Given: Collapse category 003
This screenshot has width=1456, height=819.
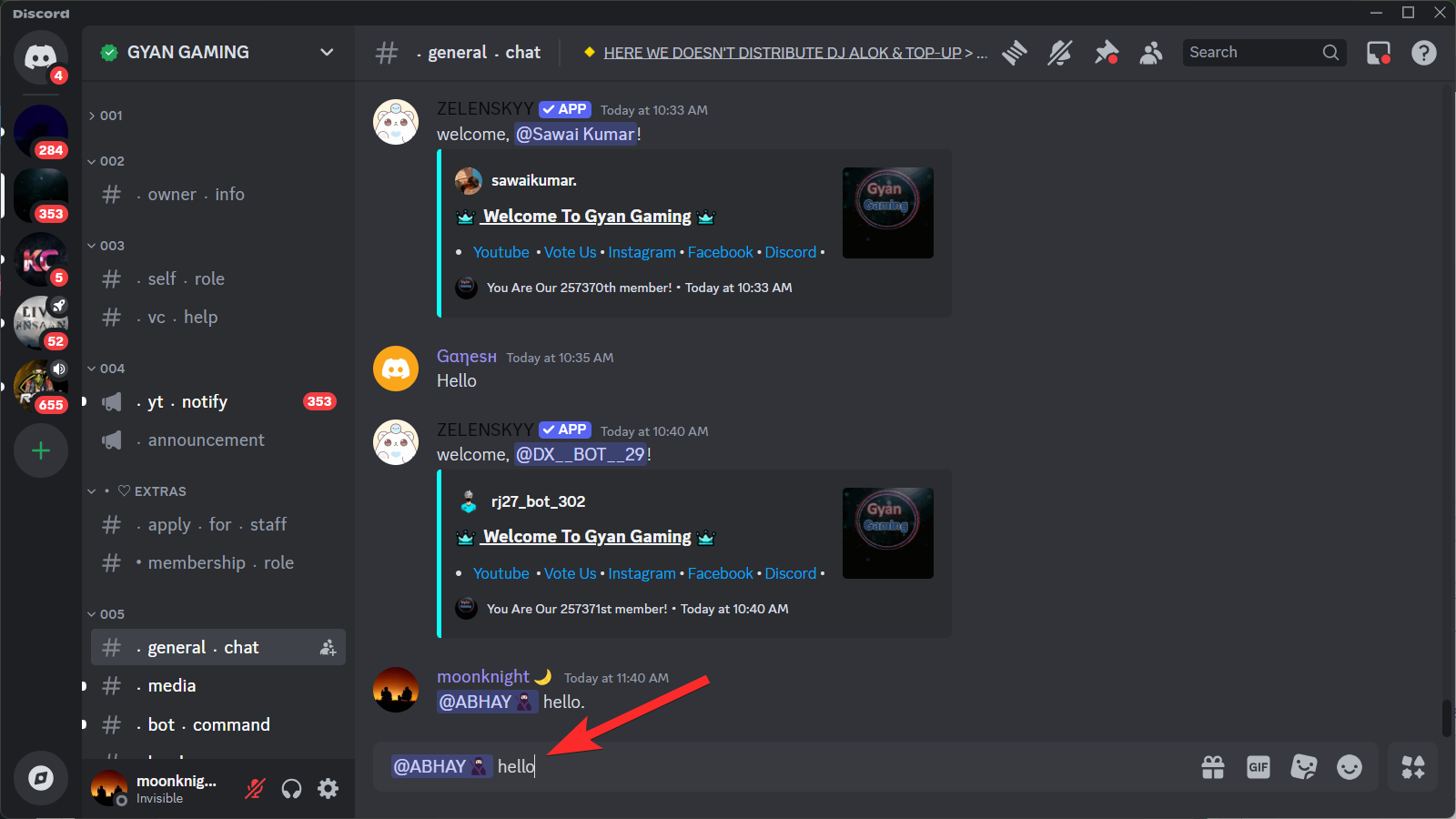Looking at the screenshot, I should (x=106, y=246).
